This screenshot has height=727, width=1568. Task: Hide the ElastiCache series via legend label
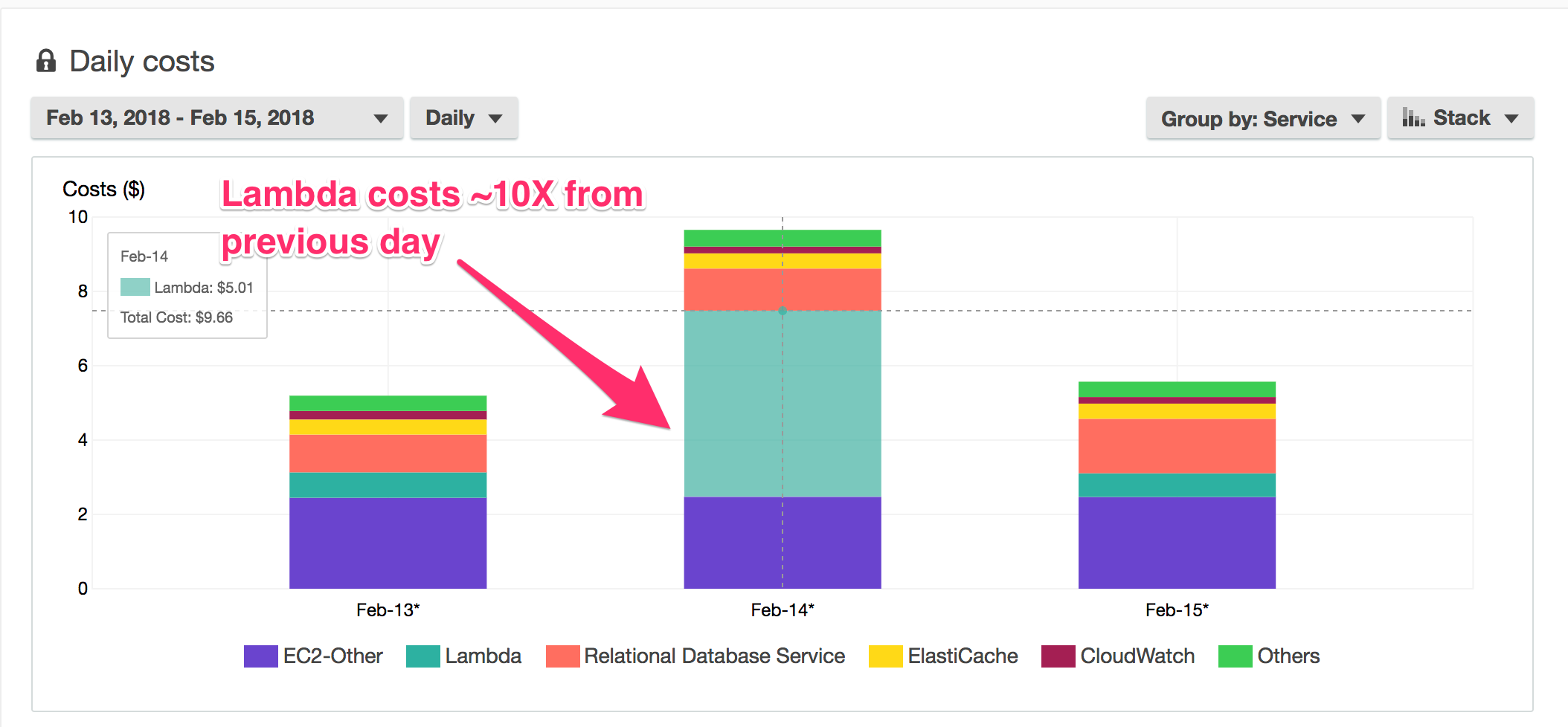click(x=963, y=656)
